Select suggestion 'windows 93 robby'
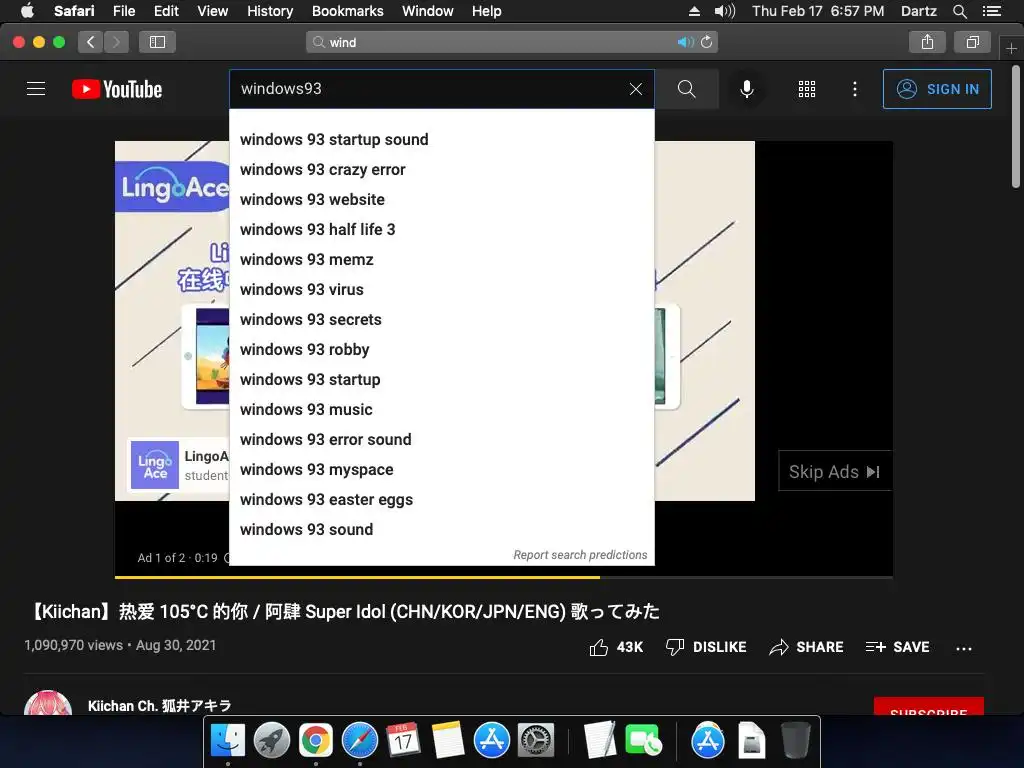Screen dimensions: 1024x768 [x=441, y=350]
